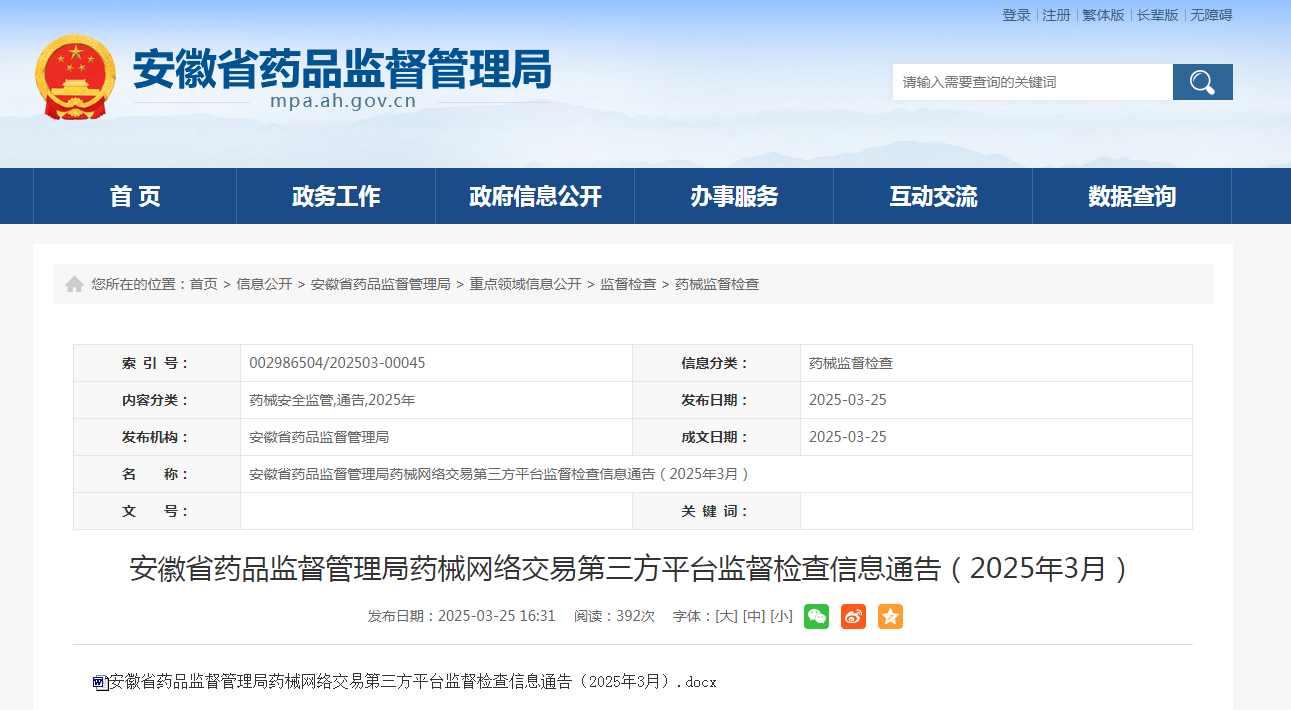The height and width of the screenshot is (710, 1291).
Task: Click the 文号 label cell
Action: click(x=157, y=511)
